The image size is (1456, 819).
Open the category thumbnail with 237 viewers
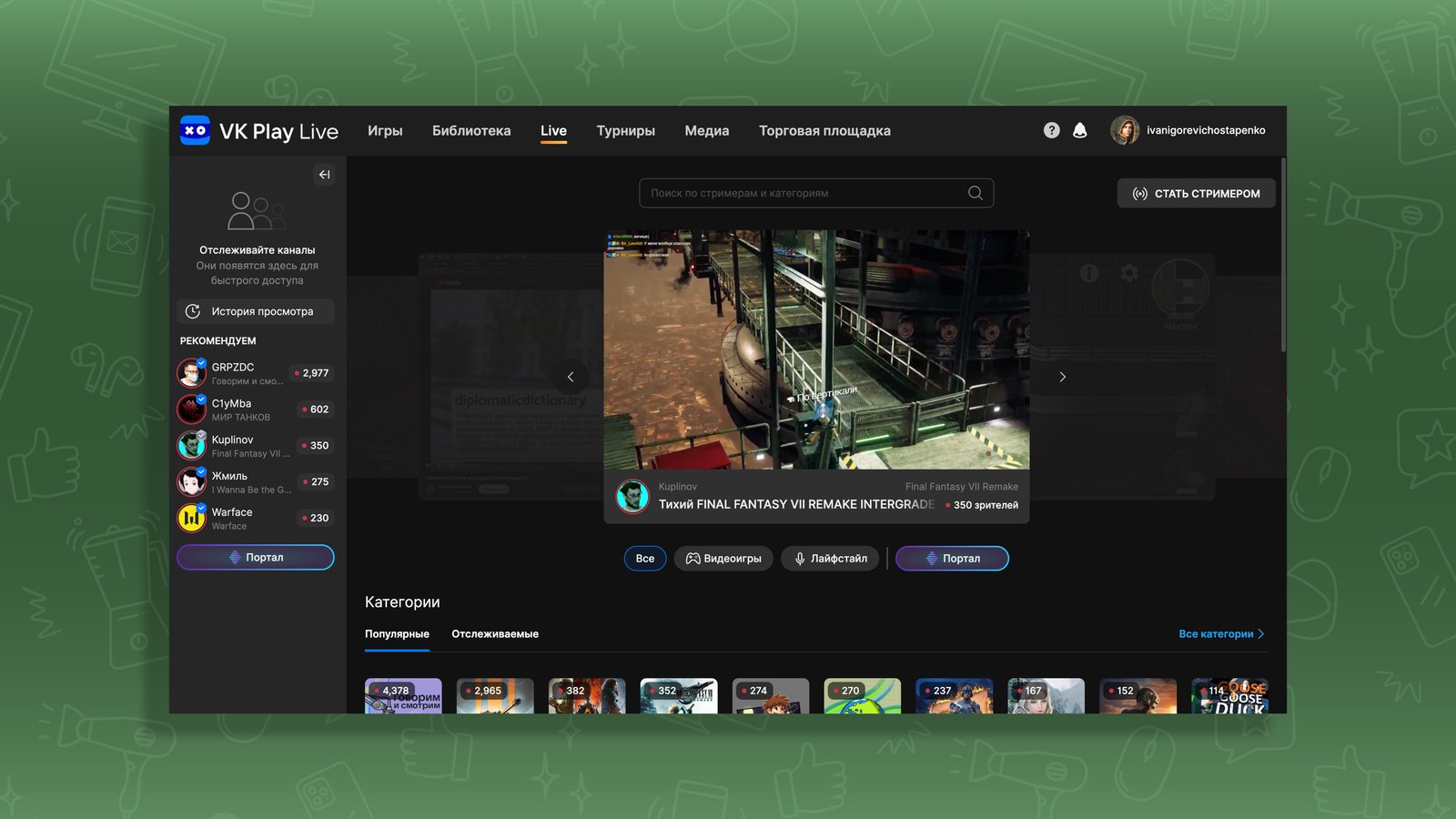955,696
